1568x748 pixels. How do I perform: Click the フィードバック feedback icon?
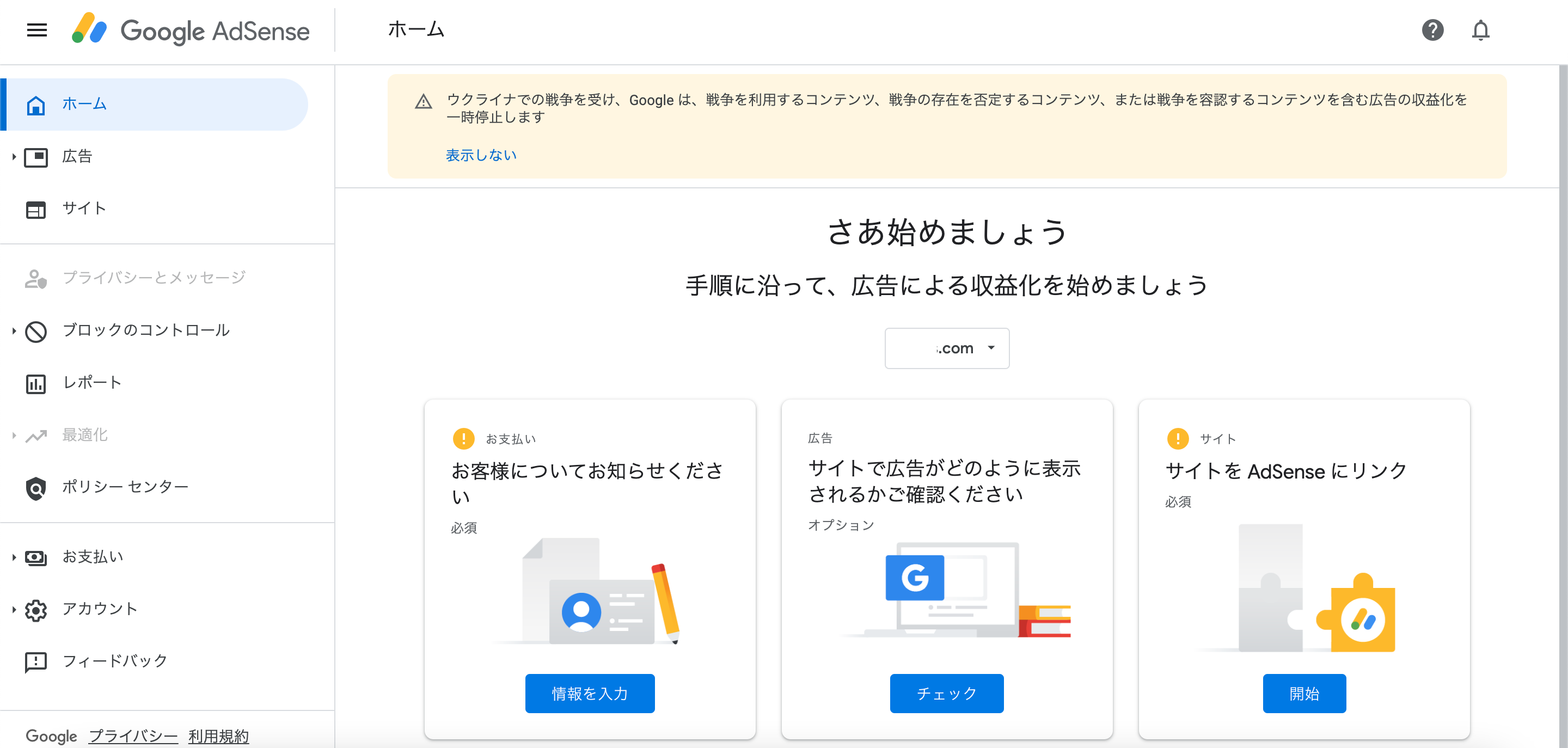coord(36,662)
